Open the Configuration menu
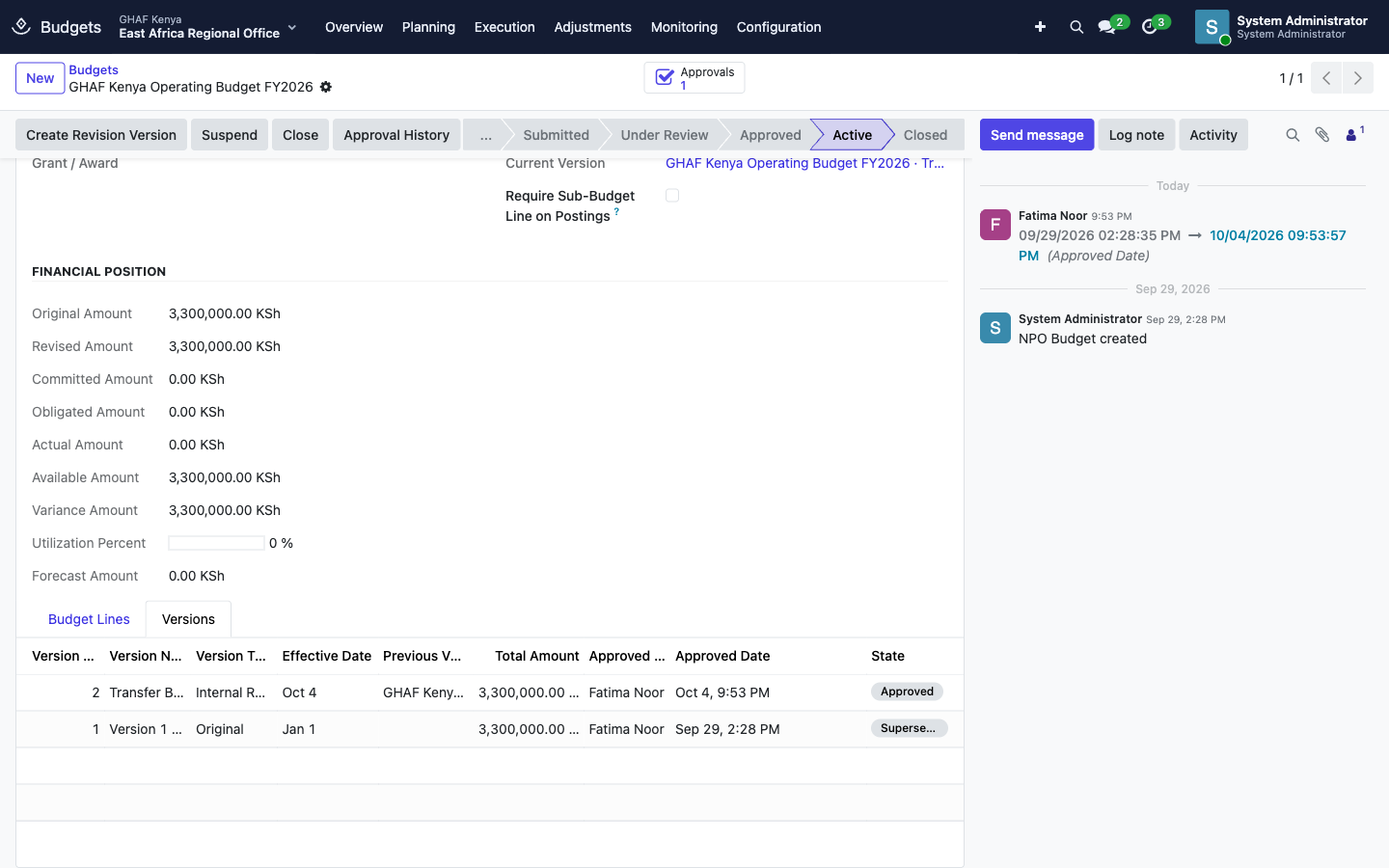This screenshot has height=868, width=1389. click(x=779, y=27)
